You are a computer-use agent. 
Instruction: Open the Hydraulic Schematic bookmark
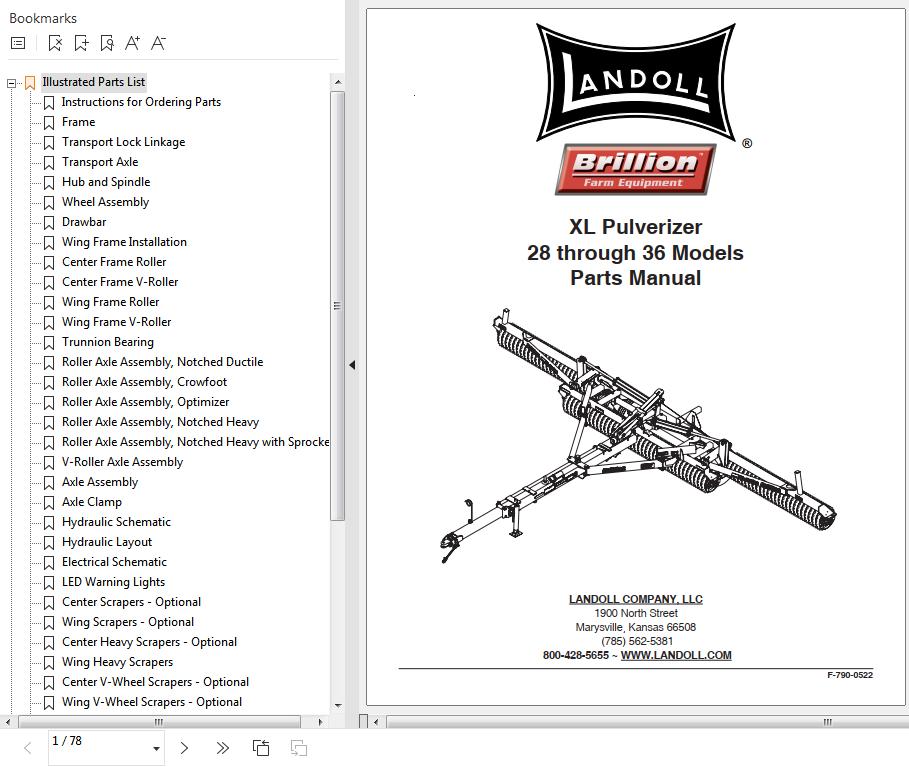click(x=116, y=522)
